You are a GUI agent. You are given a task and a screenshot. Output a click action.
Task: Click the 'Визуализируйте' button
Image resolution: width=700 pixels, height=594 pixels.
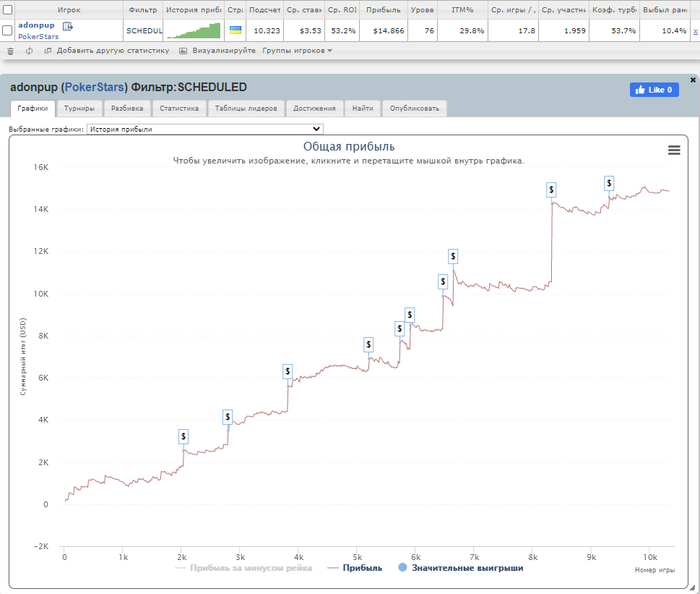[217, 51]
